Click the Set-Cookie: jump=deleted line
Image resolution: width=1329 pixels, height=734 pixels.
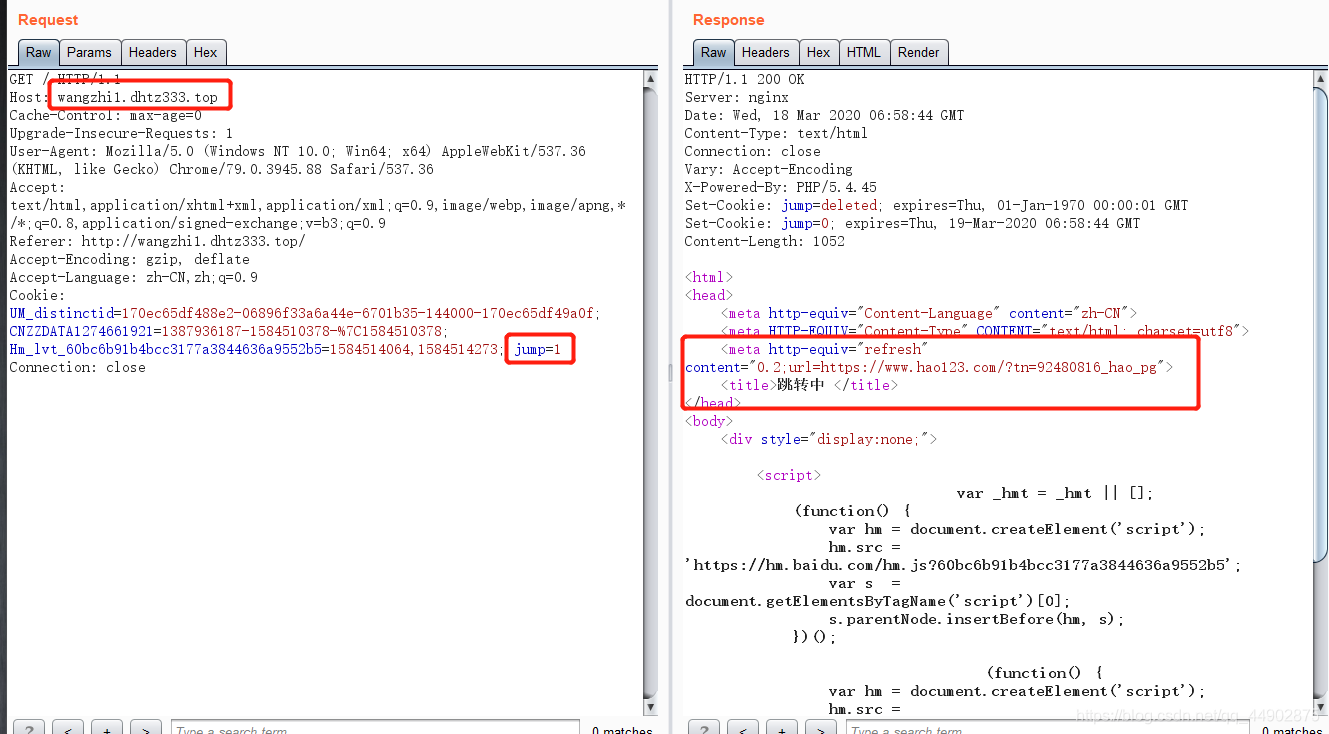[937, 205]
